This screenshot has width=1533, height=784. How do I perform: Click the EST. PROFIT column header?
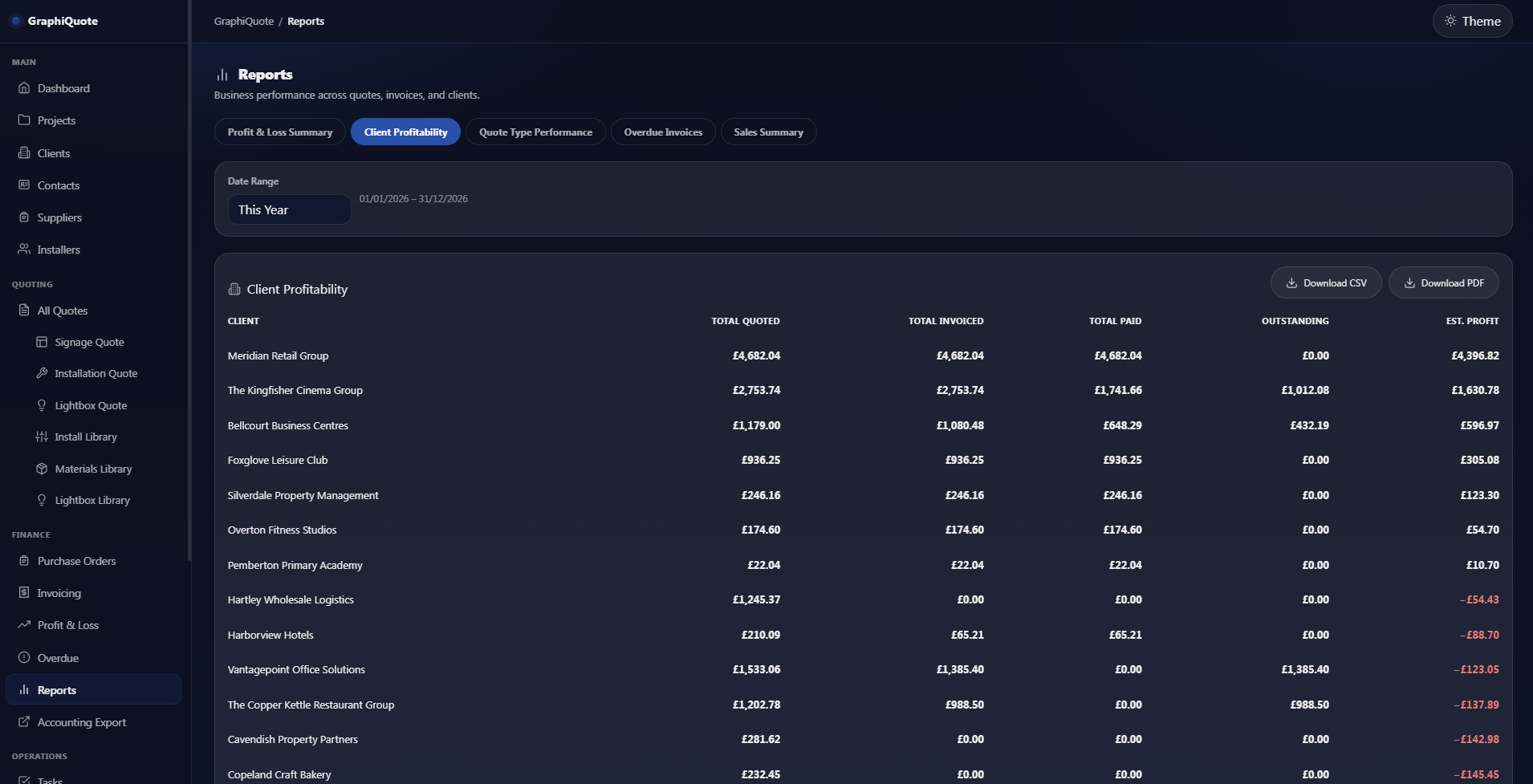point(1472,321)
